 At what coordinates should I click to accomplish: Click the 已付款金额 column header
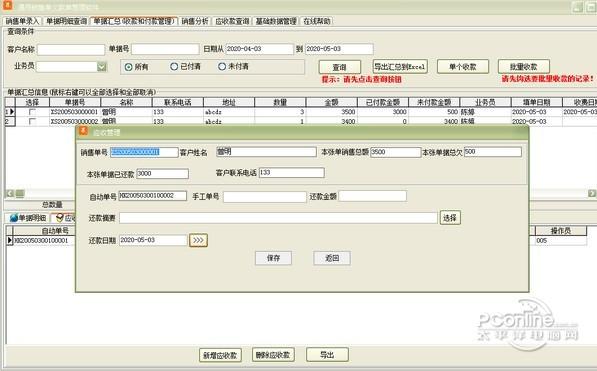383,102
